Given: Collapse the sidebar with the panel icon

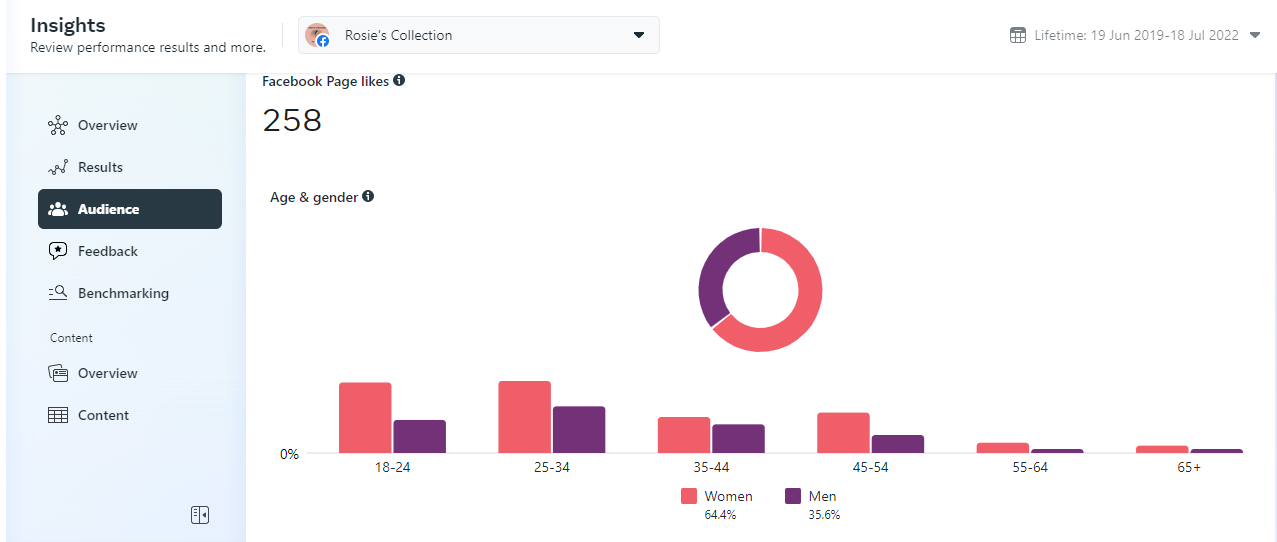Looking at the screenshot, I should [x=200, y=515].
